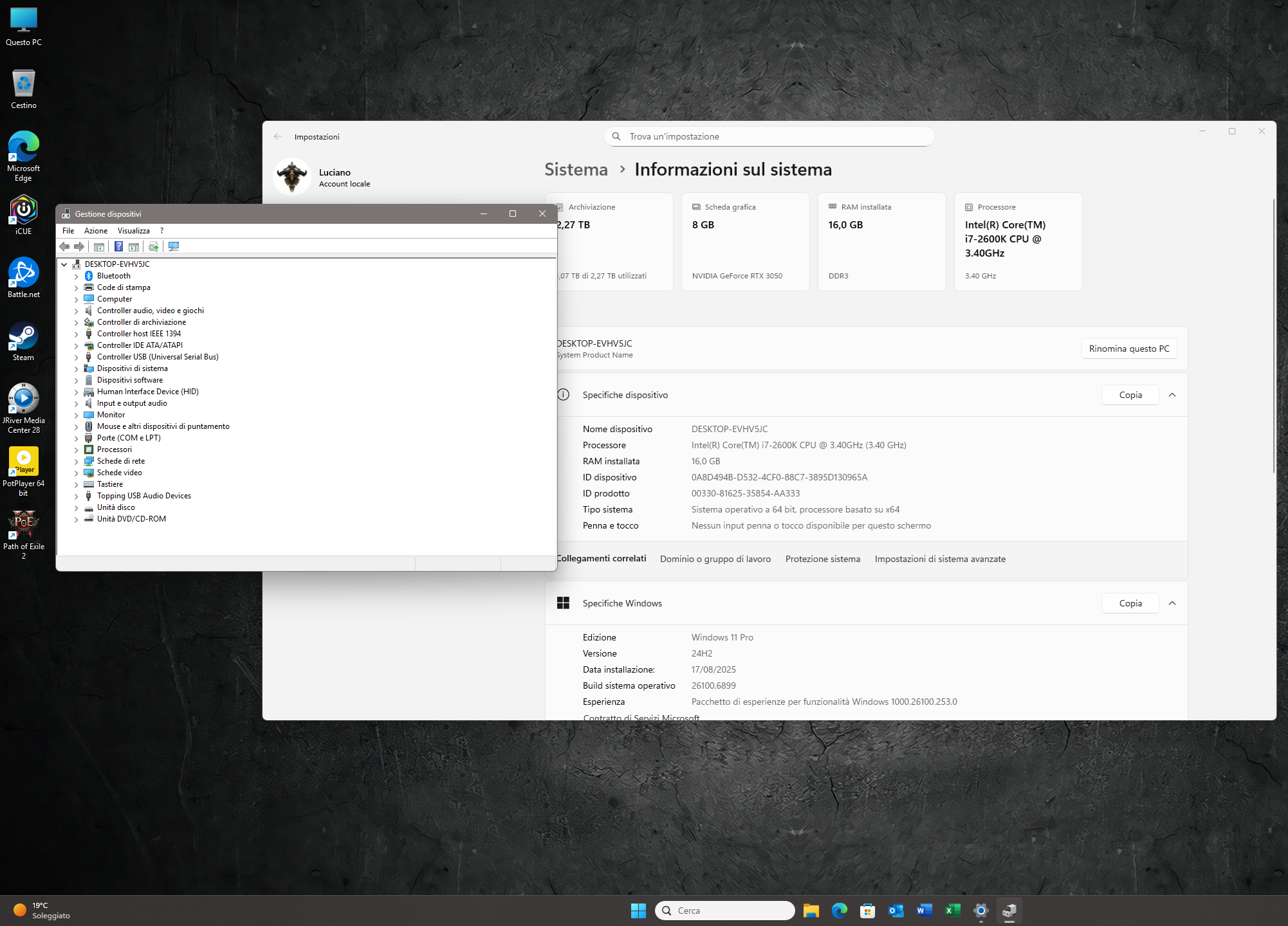
Task: Click the Help toolbar icon in Gestione dispositivi
Action: point(118,246)
